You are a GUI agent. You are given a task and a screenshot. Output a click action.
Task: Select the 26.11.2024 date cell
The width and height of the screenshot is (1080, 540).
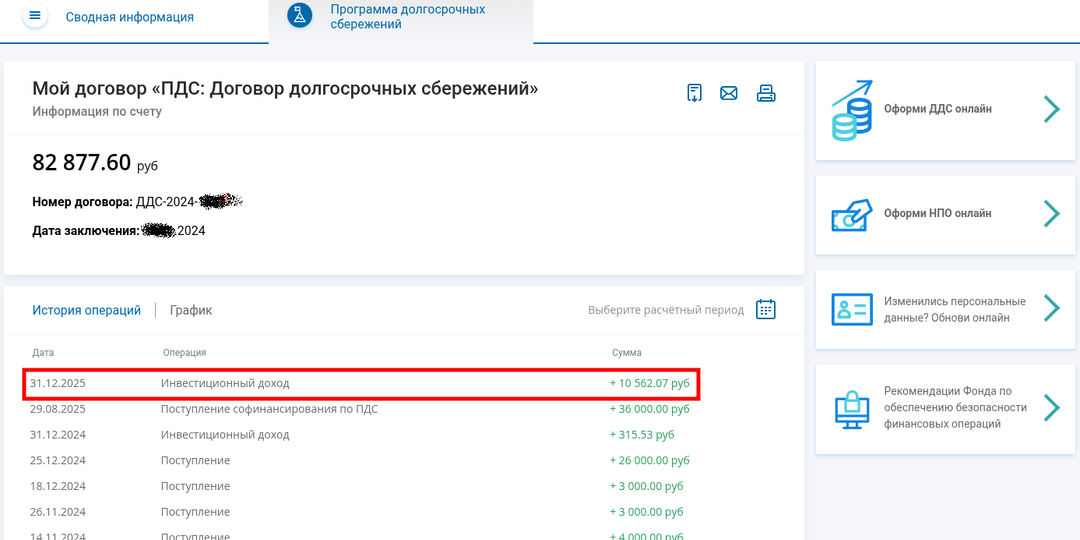(x=58, y=512)
